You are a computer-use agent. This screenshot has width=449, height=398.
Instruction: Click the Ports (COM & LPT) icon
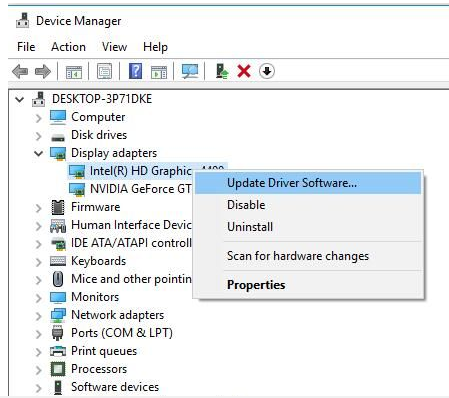(58, 333)
